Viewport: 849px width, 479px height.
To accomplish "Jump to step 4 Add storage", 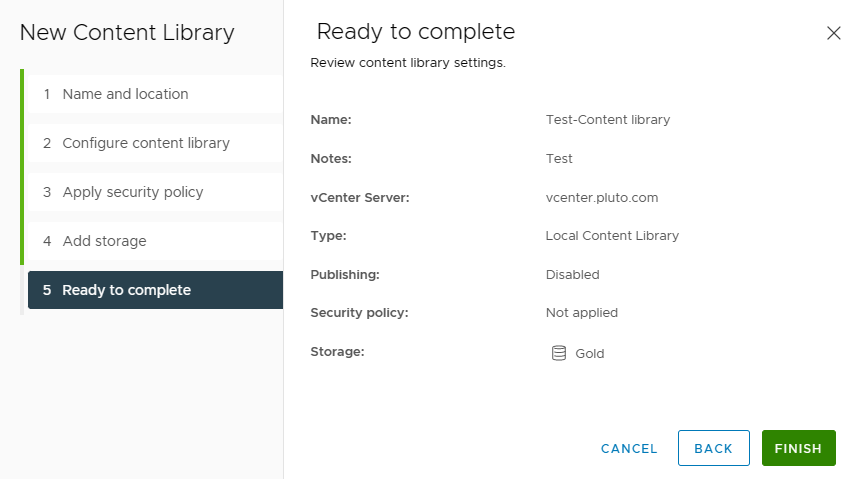I will pyautogui.click(x=104, y=241).
